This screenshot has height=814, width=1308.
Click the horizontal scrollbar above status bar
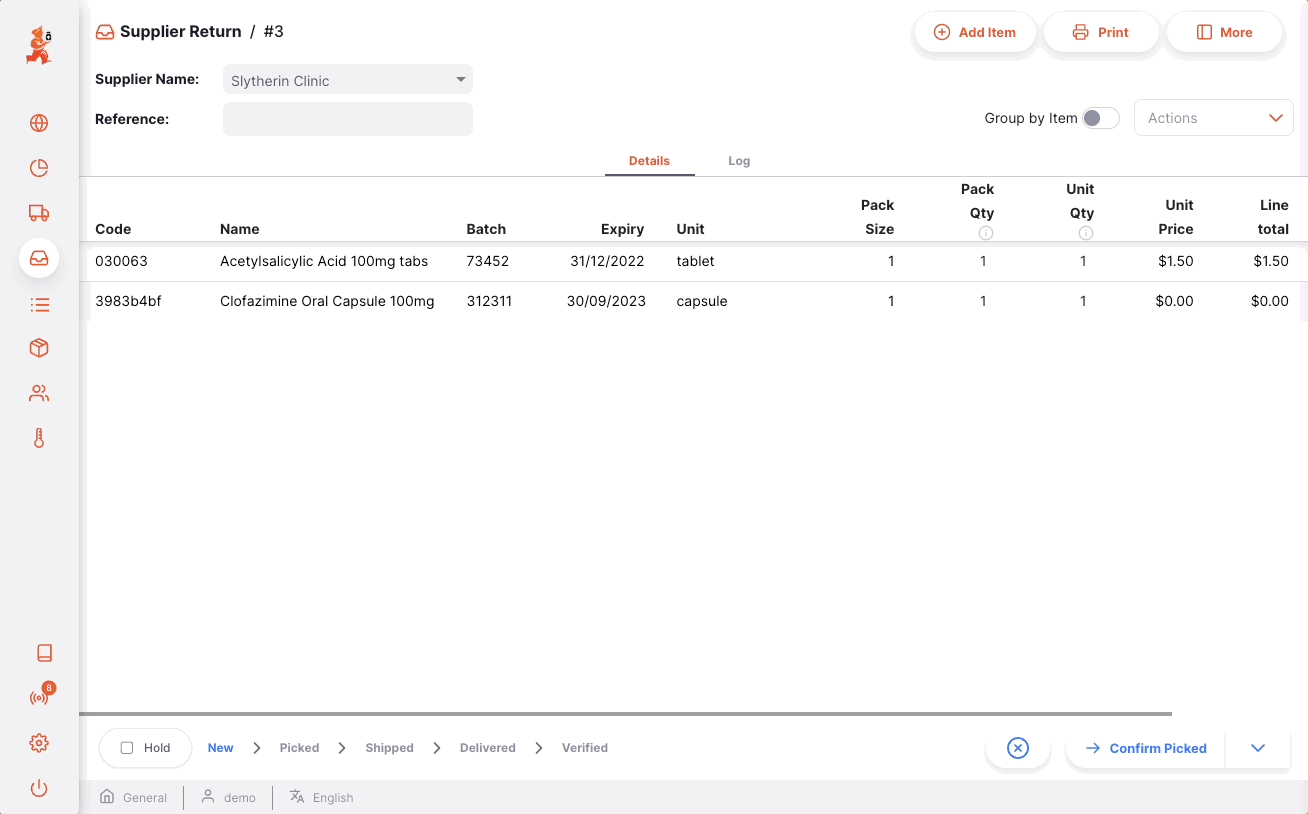[625, 714]
